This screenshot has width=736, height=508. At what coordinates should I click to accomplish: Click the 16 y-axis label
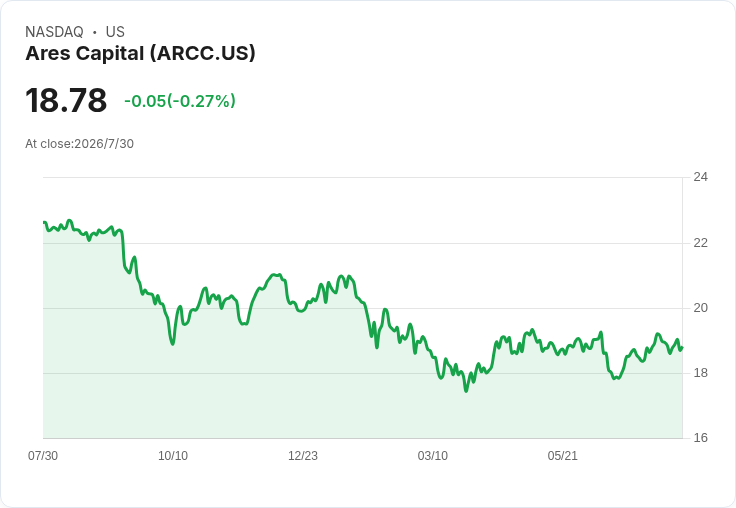click(700, 438)
